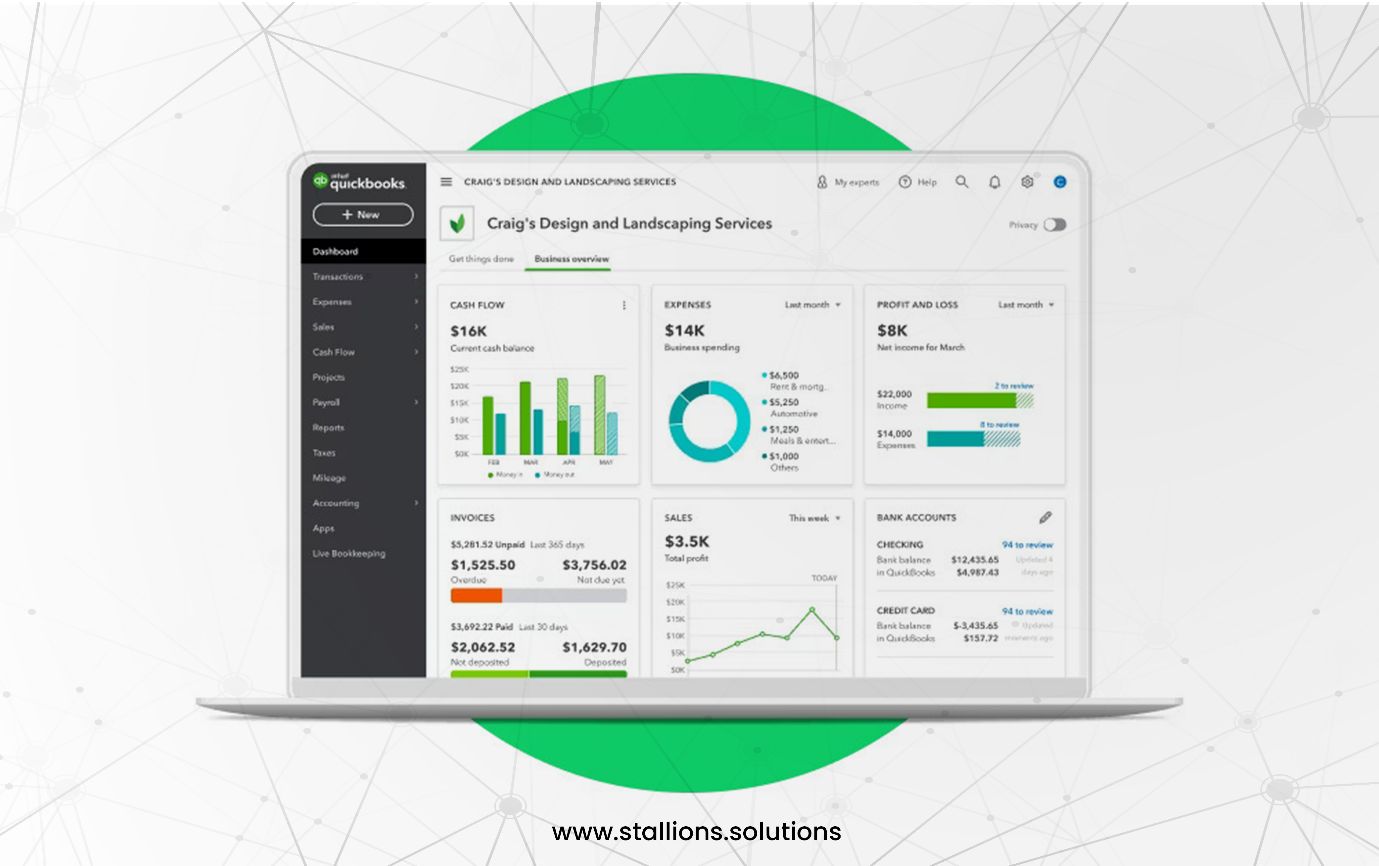Open the Cash Flow card options menu
Viewport: 1379px width, 866px height.
(x=624, y=305)
